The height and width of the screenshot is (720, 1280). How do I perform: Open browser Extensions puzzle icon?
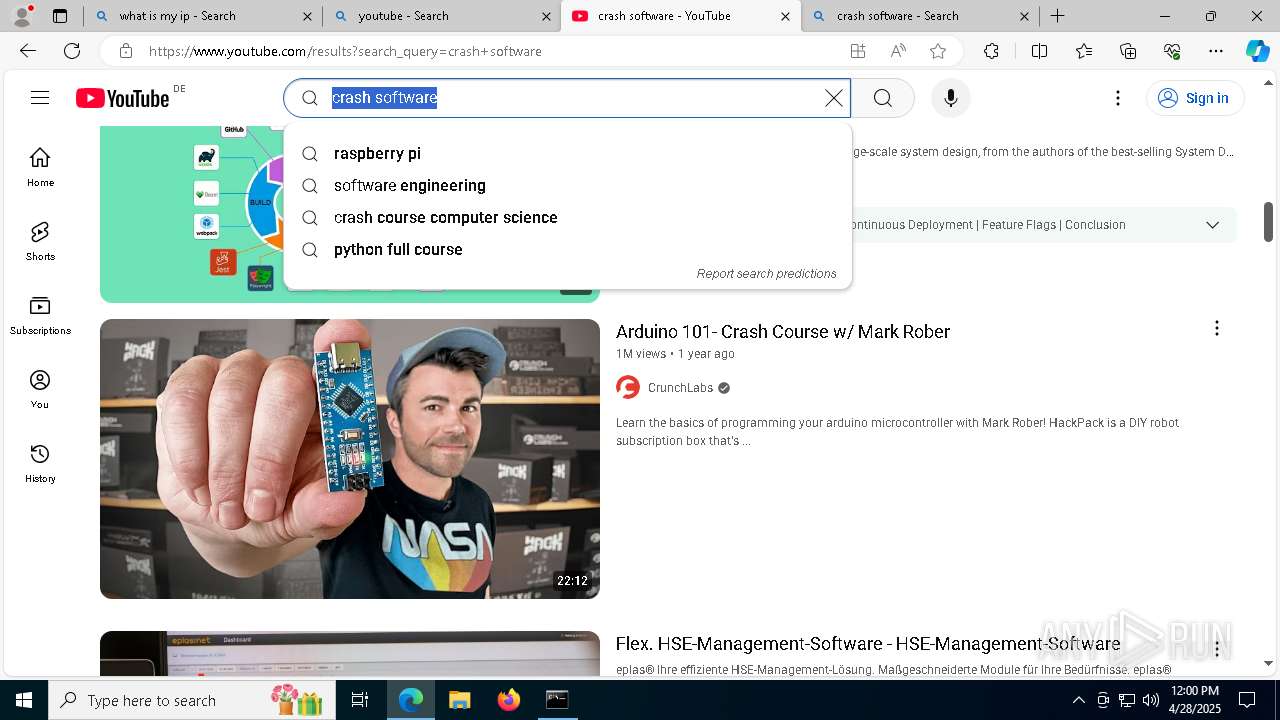991,51
